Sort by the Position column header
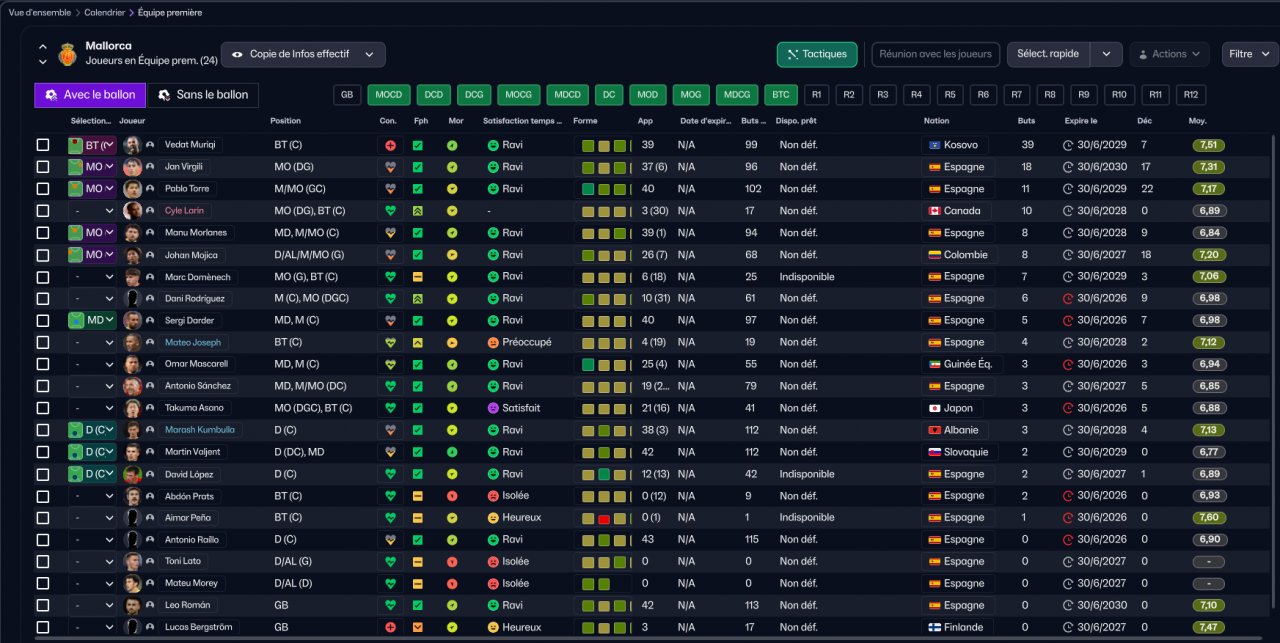This screenshot has width=1280, height=643. pyautogui.click(x=285, y=121)
